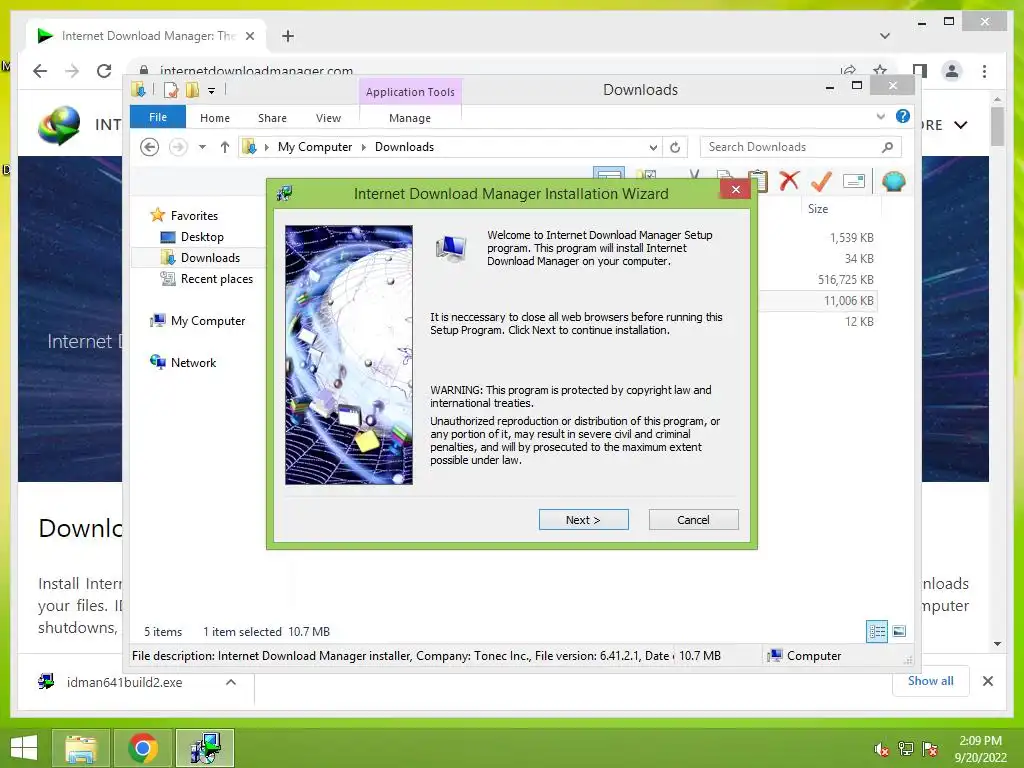Close the Installation Wizard dialog
The width and height of the screenshot is (1024, 768).
(x=736, y=189)
